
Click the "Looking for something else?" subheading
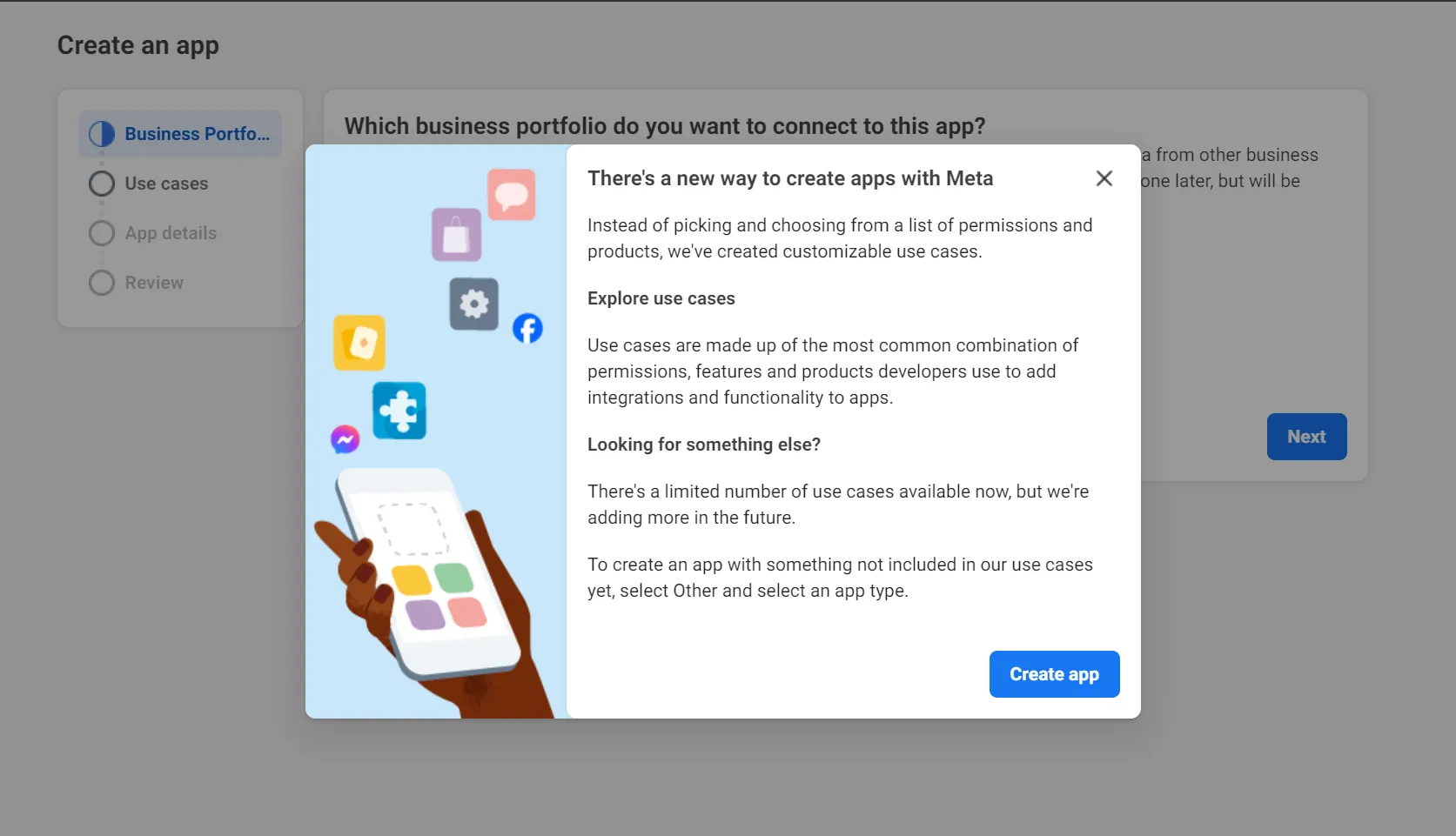704,445
